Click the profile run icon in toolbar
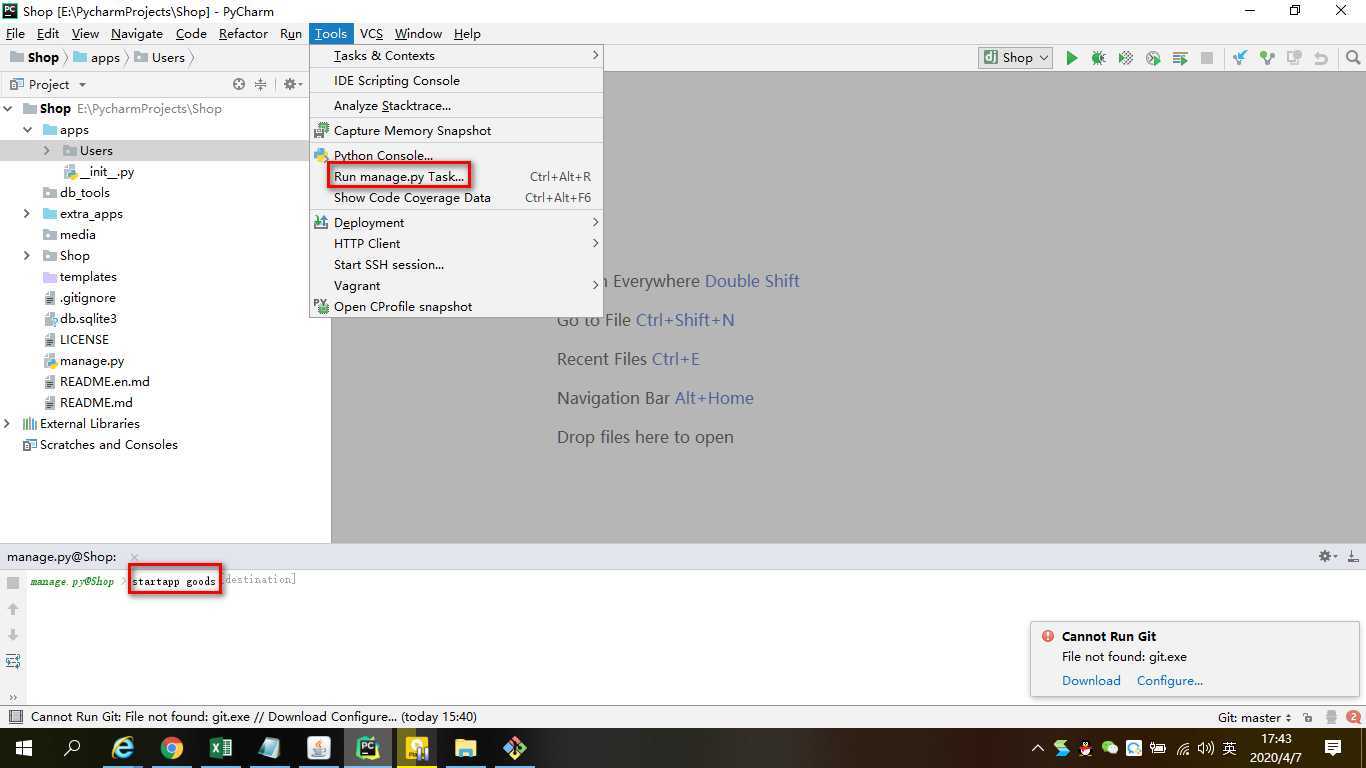 pyautogui.click(x=1153, y=58)
